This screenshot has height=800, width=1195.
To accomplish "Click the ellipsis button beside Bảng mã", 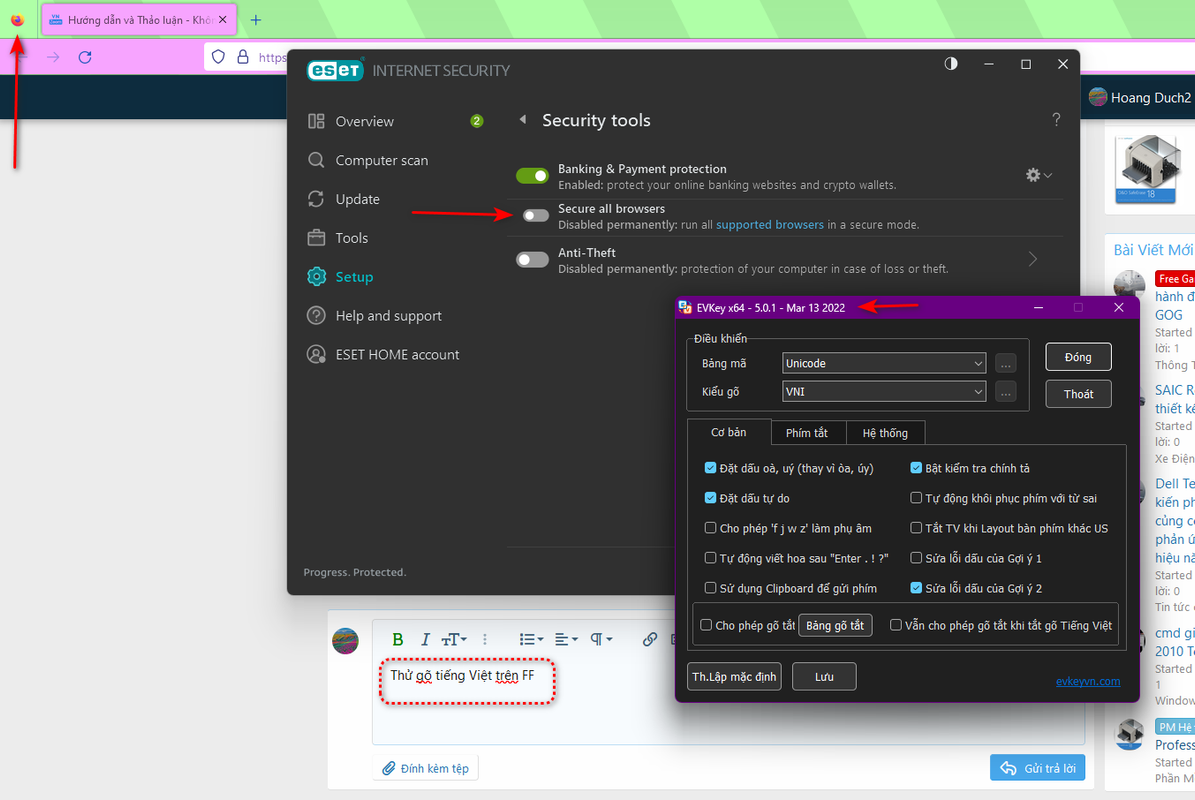I will coord(1006,363).
